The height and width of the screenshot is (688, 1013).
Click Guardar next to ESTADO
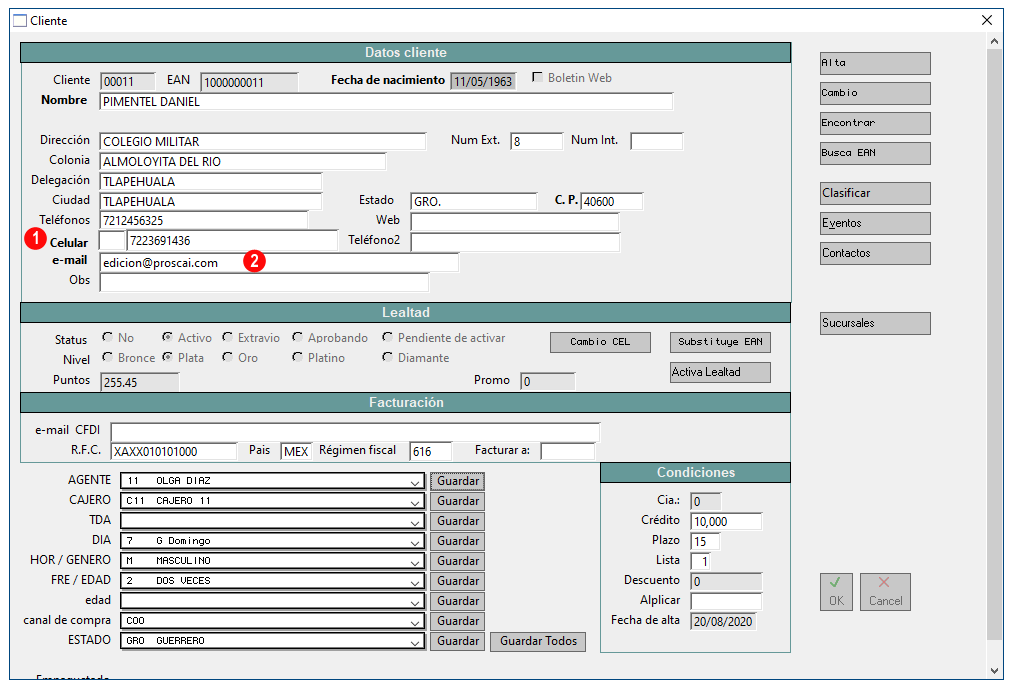[457, 641]
